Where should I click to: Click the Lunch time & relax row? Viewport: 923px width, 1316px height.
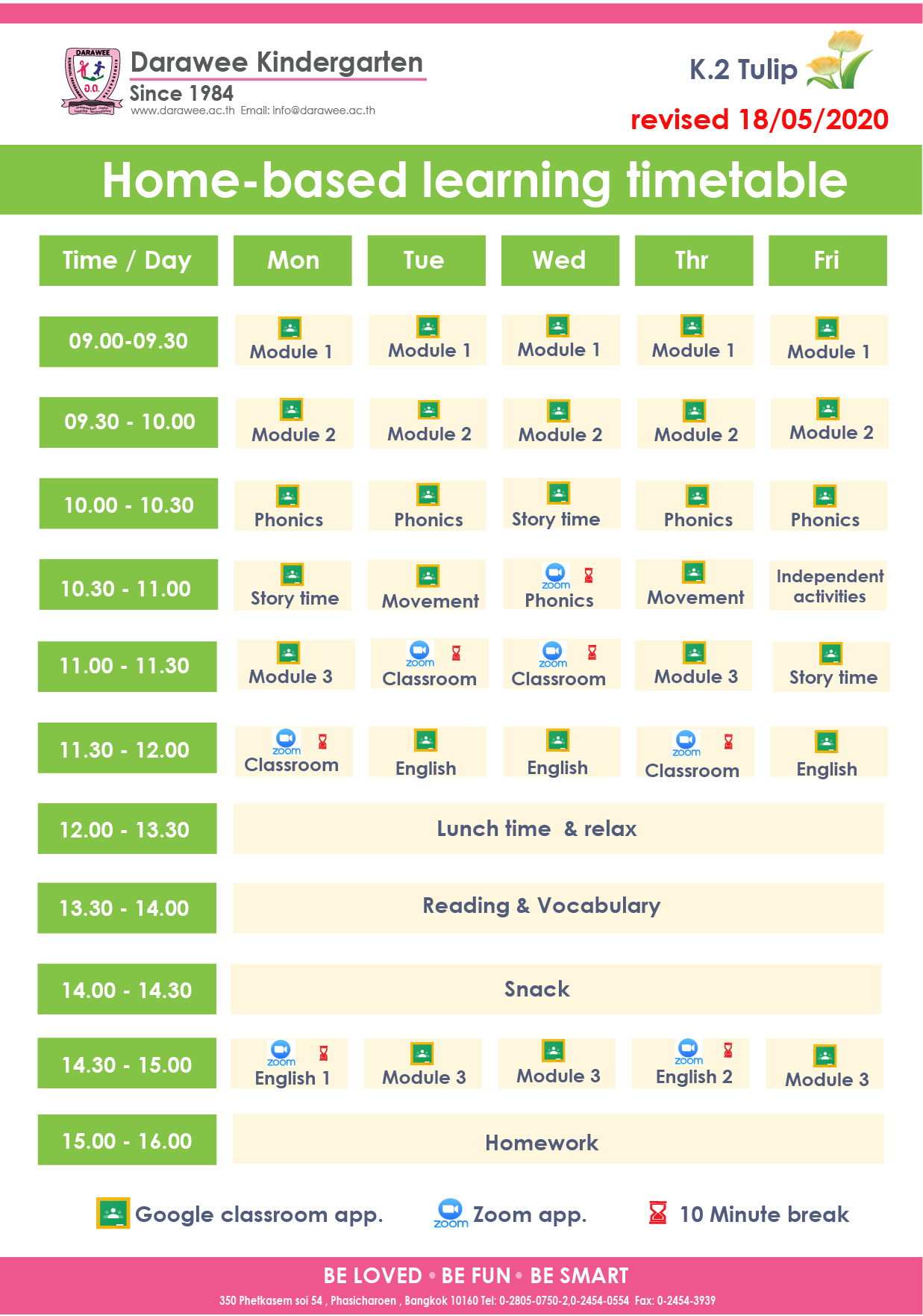tap(558, 829)
